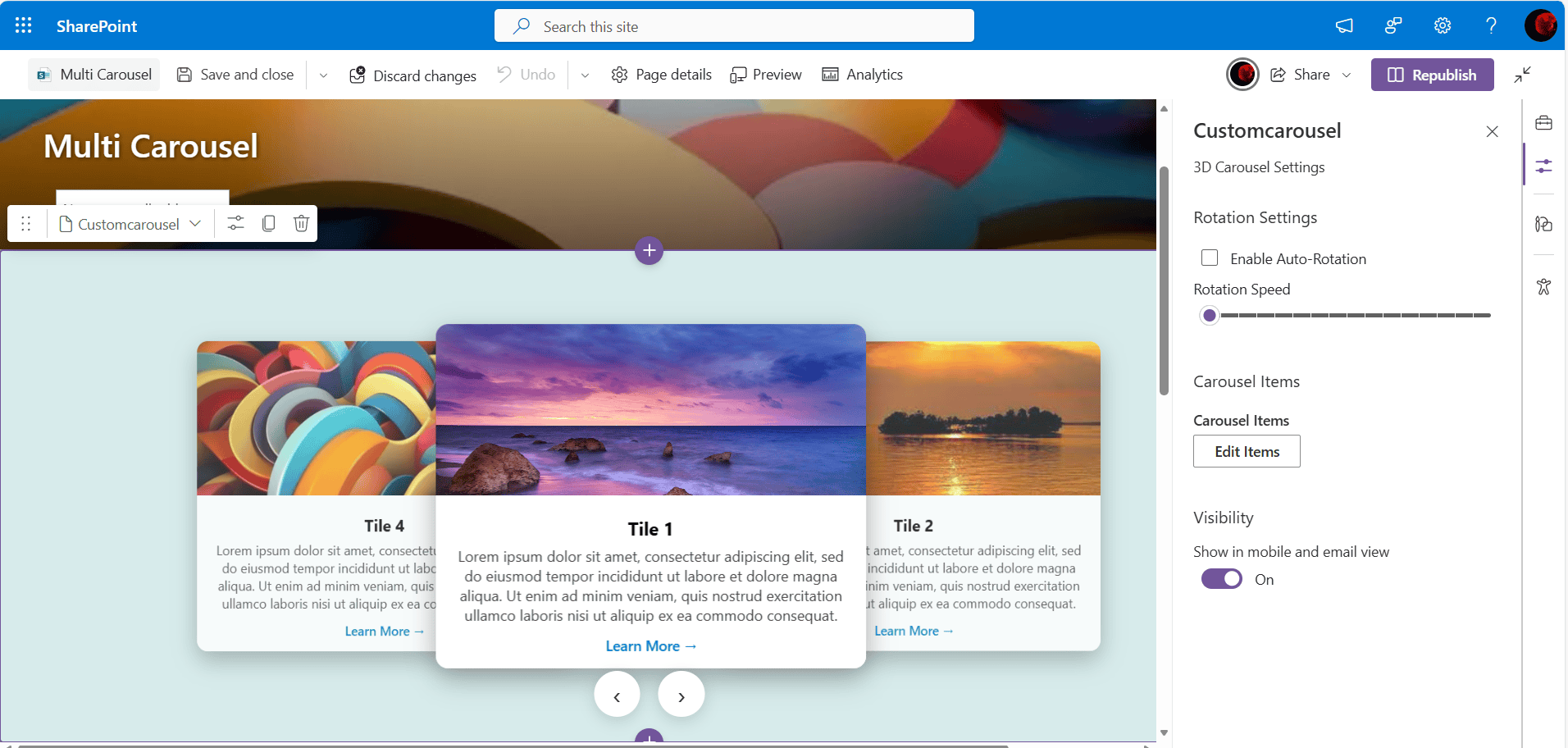Open the SharePoint app launcher grid
The height and width of the screenshot is (748, 1568).
pyautogui.click(x=24, y=25)
